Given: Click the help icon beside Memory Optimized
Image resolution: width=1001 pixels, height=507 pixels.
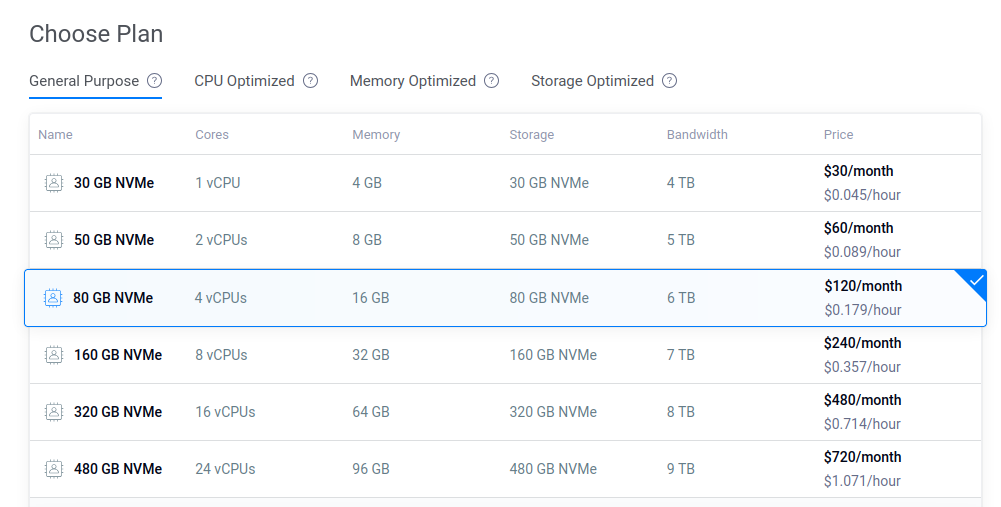Looking at the screenshot, I should coord(492,80).
